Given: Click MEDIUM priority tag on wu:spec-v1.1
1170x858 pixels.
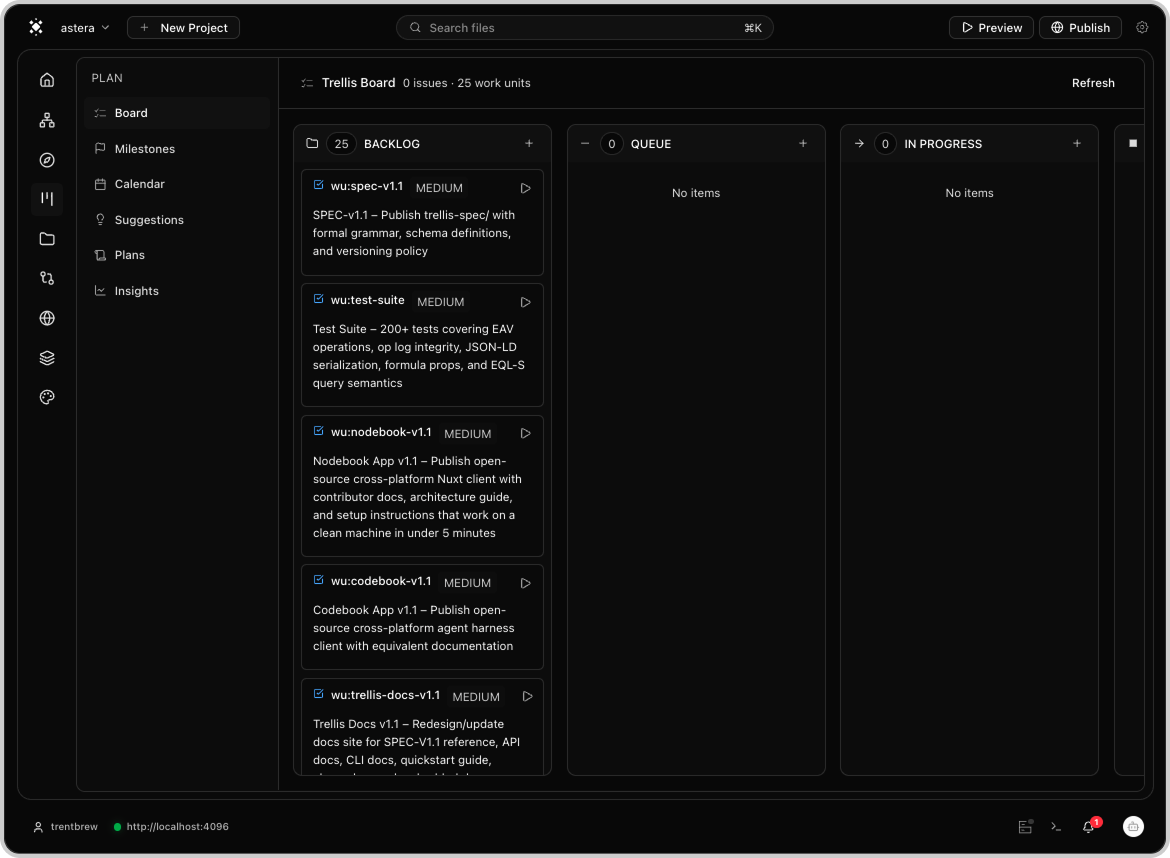Looking at the screenshot, I should click(439, 188).
